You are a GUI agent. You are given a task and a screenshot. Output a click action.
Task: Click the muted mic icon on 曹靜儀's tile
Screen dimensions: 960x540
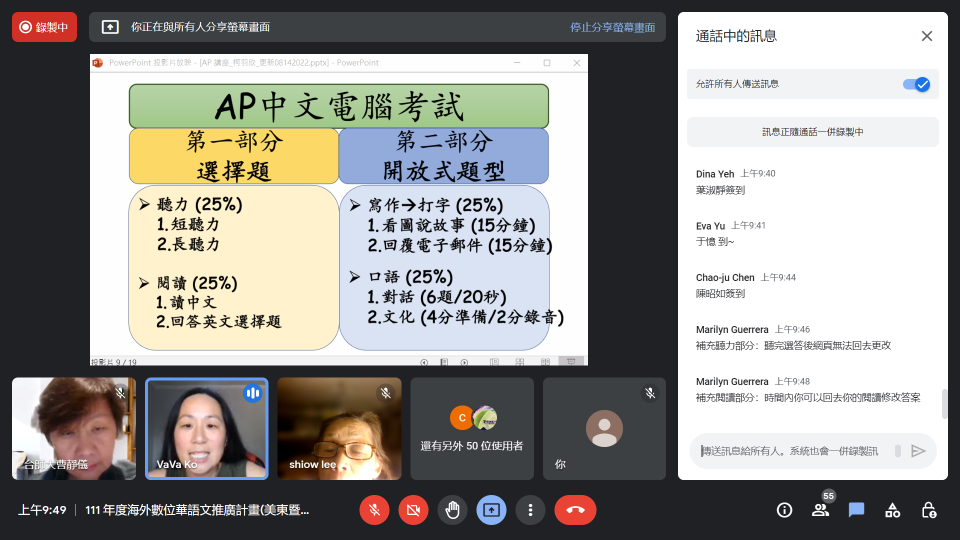coord(120,393)
